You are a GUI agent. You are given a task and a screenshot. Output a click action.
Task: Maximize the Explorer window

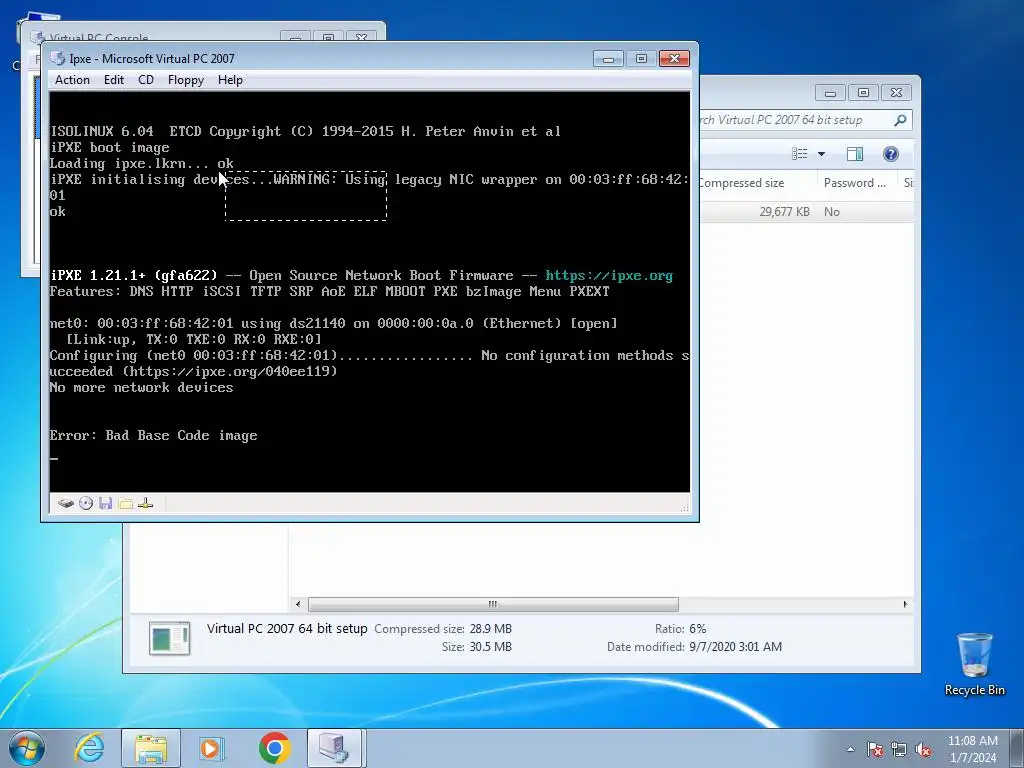pyautogui.click(x=863, y=93)
